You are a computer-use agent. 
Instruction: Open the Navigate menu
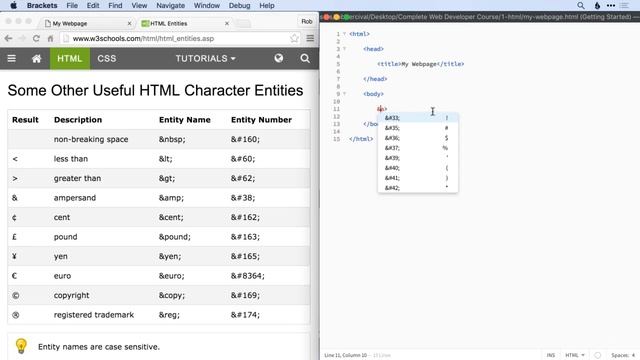tap(170, 5)
